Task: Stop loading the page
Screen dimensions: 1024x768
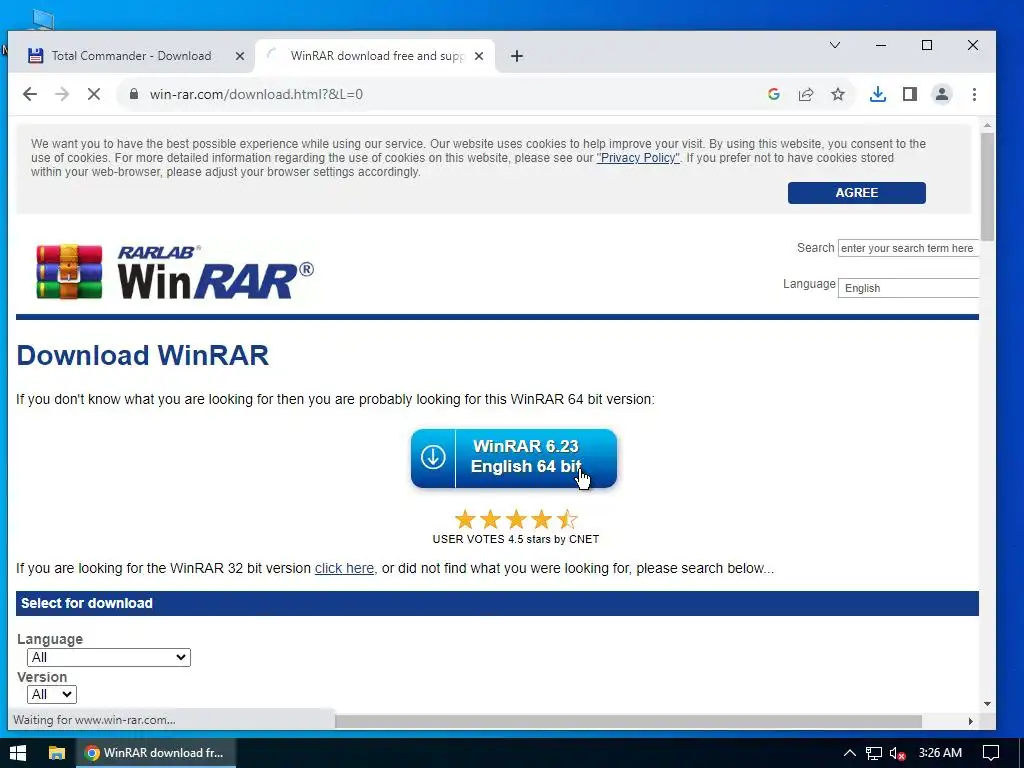Action: 94,94
